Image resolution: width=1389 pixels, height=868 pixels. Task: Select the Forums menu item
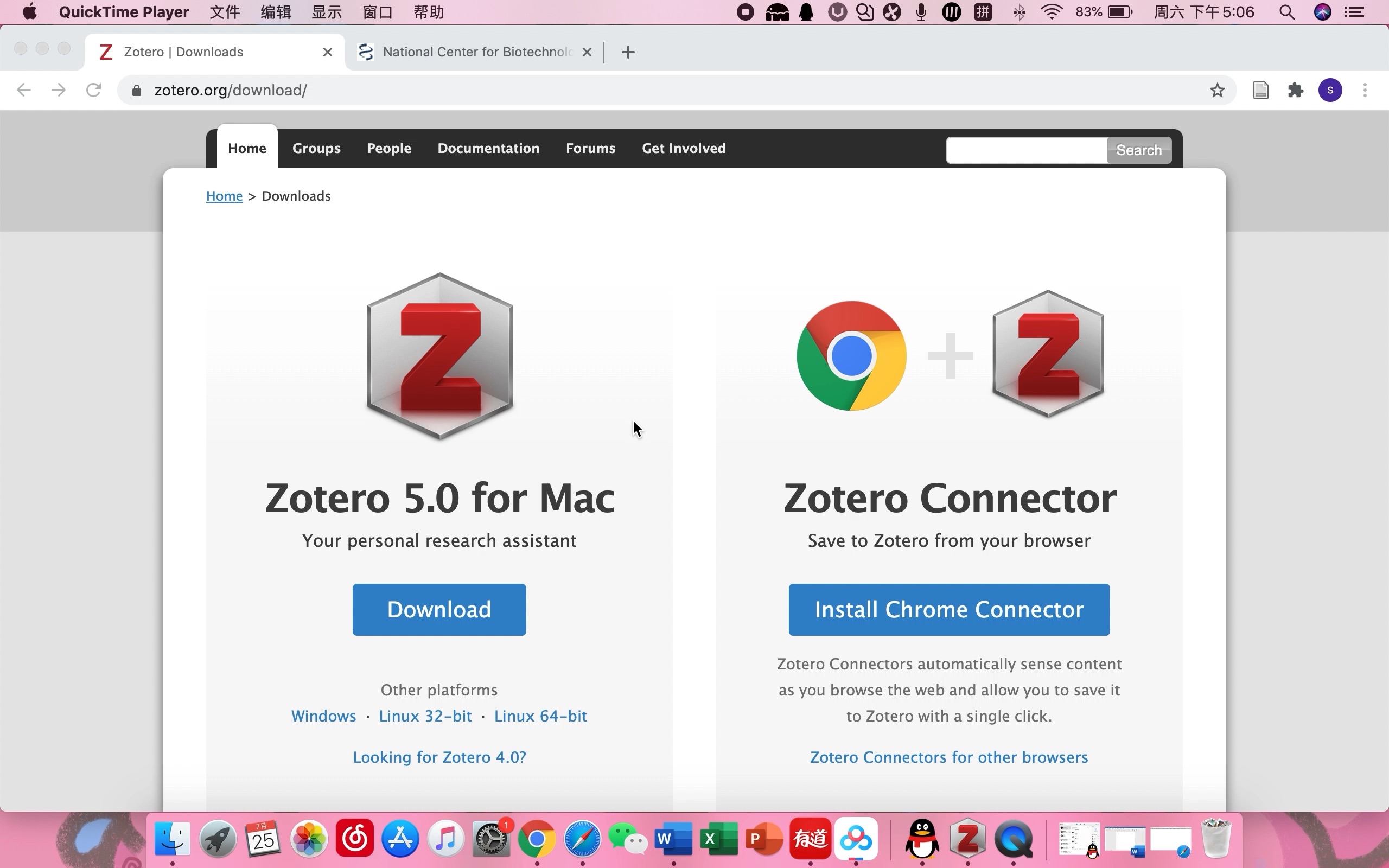(x=591, y=148)
